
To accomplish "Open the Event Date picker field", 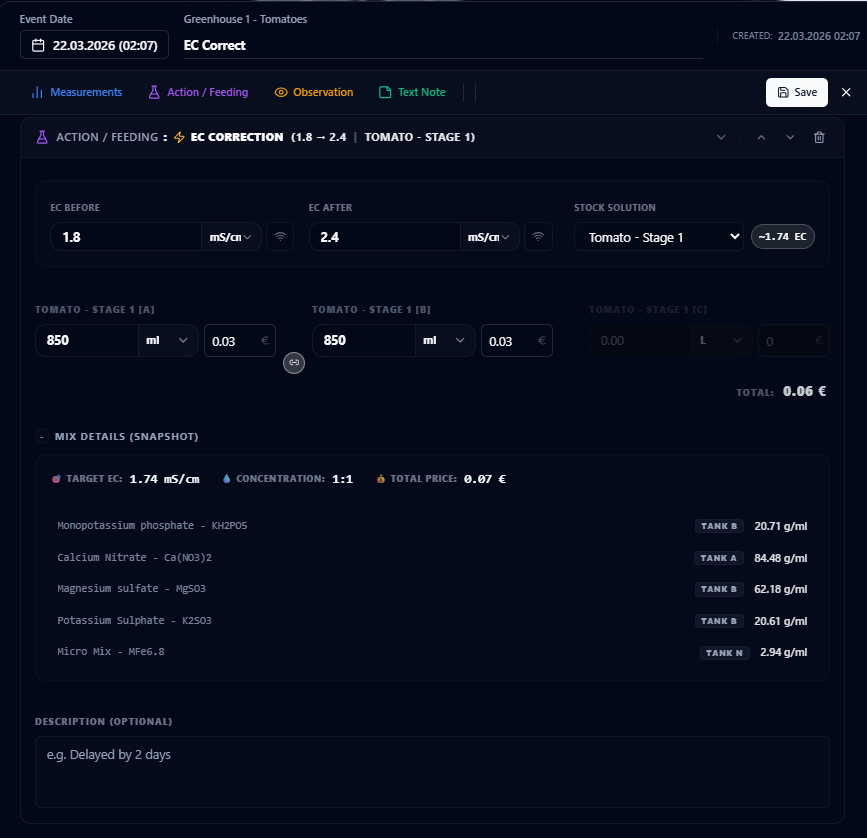I will (x=94, y=45).
